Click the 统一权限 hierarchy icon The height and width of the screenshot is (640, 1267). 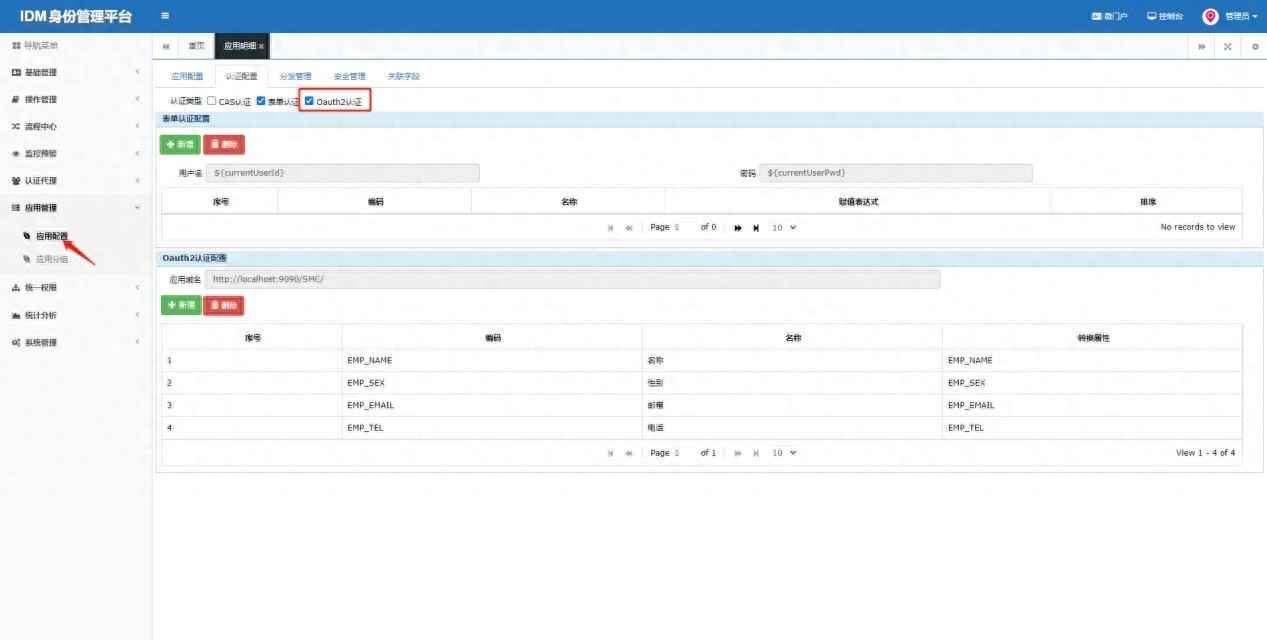pyautogui.click(x=16, y=288)
